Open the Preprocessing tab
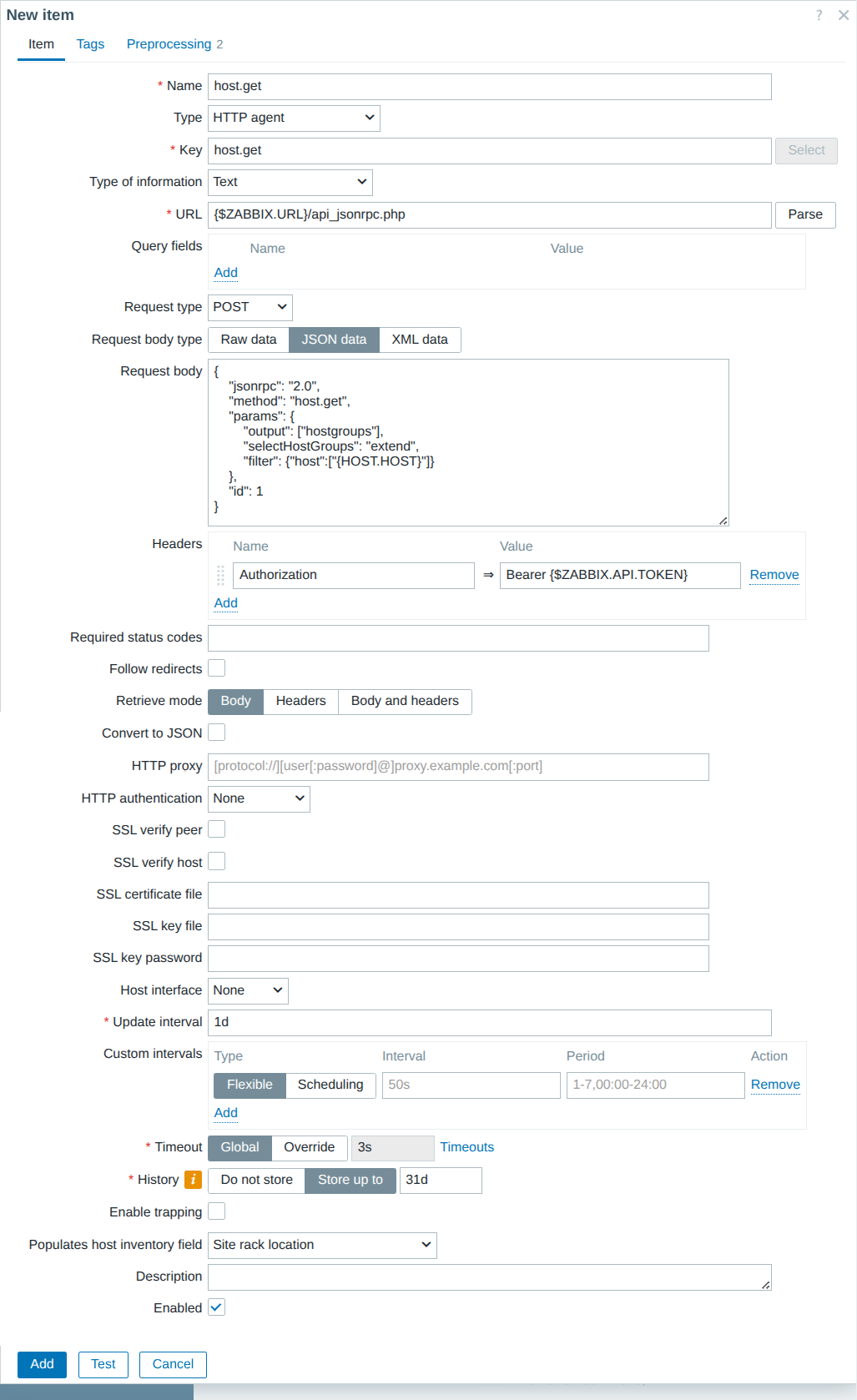The height and width of the screenshot is (1400, 857). pos(174,44)
